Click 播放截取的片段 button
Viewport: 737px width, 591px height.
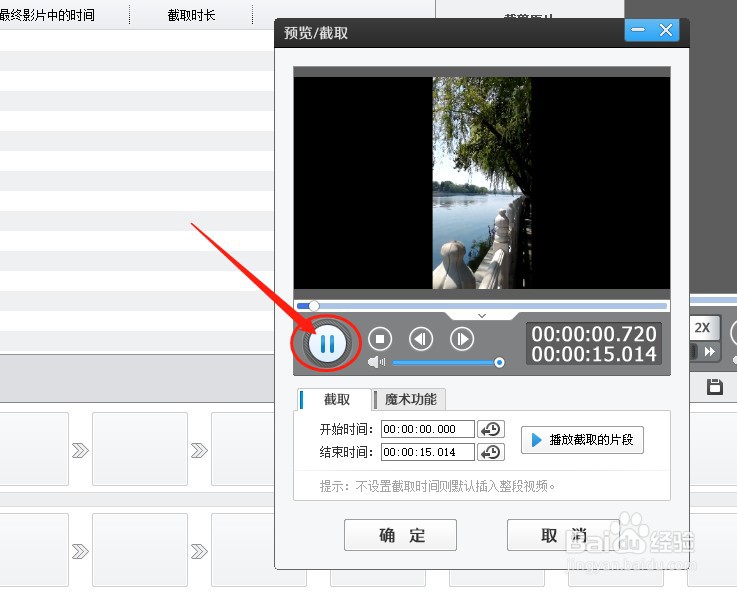(x=582, y=440)
